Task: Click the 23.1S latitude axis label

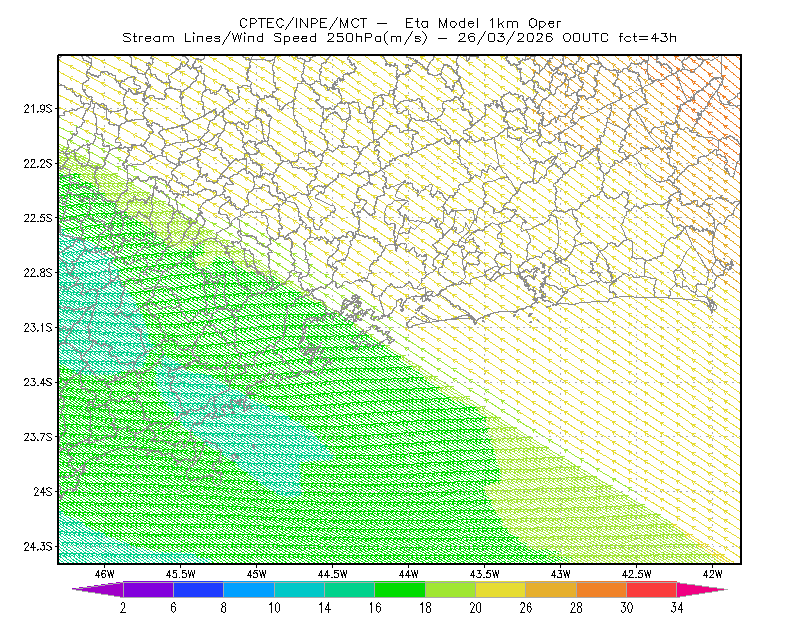Action: [37, 327]
